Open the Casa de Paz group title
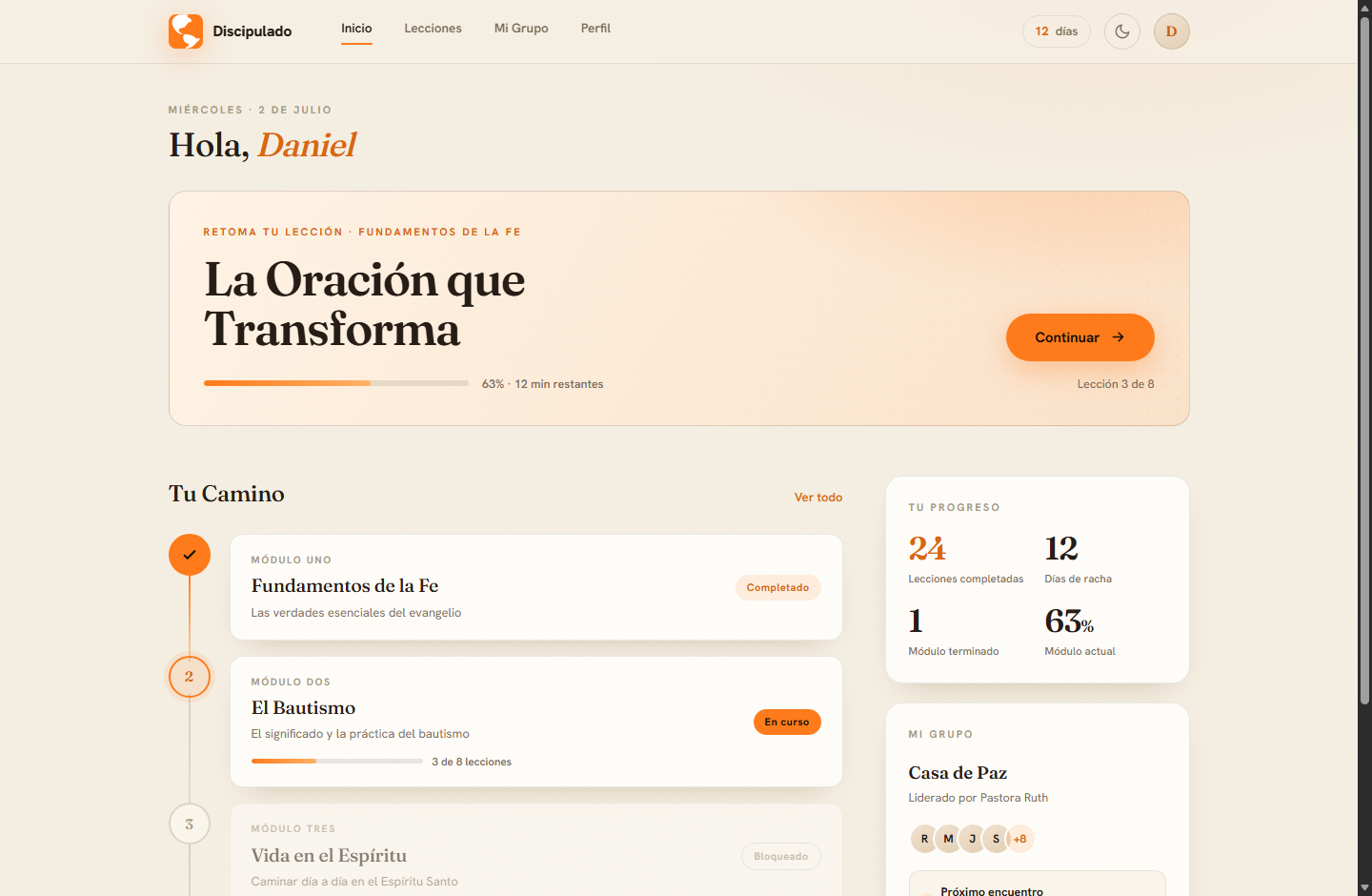The height and width of the screenshot is (896, 1372). point(958,773)
